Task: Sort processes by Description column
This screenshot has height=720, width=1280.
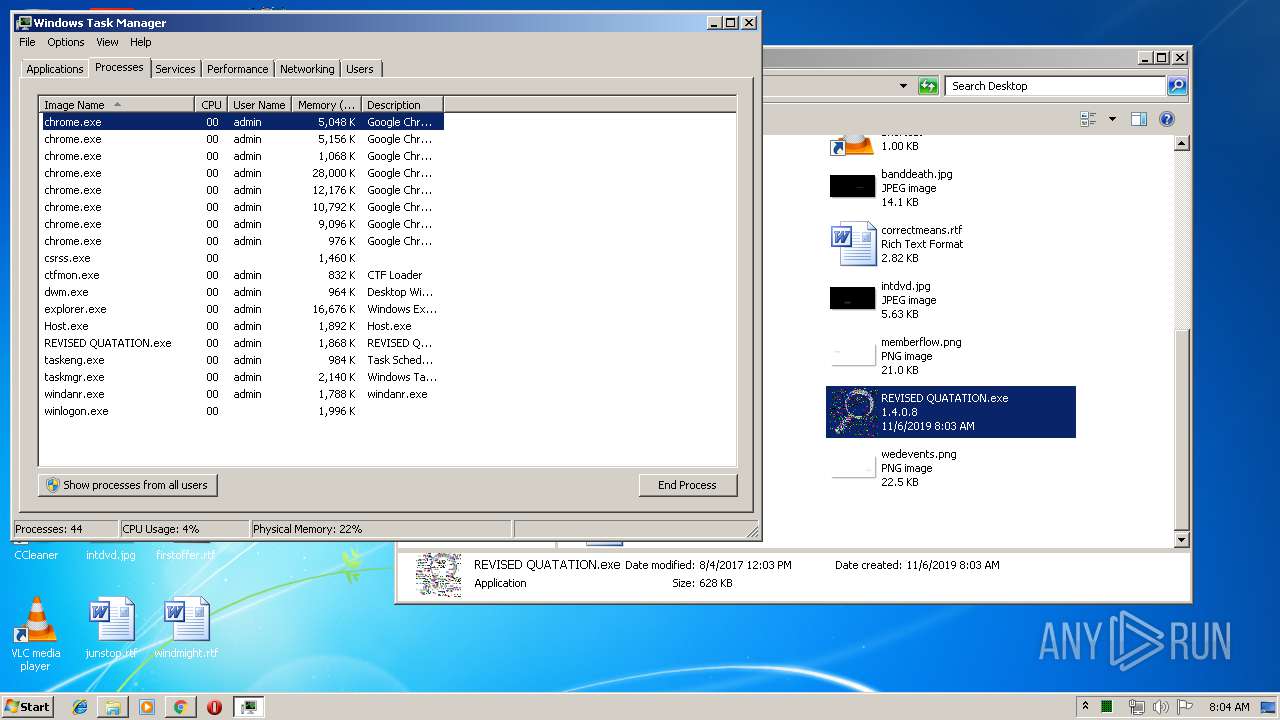Action: pyautogui.click(x=402, y=104)
